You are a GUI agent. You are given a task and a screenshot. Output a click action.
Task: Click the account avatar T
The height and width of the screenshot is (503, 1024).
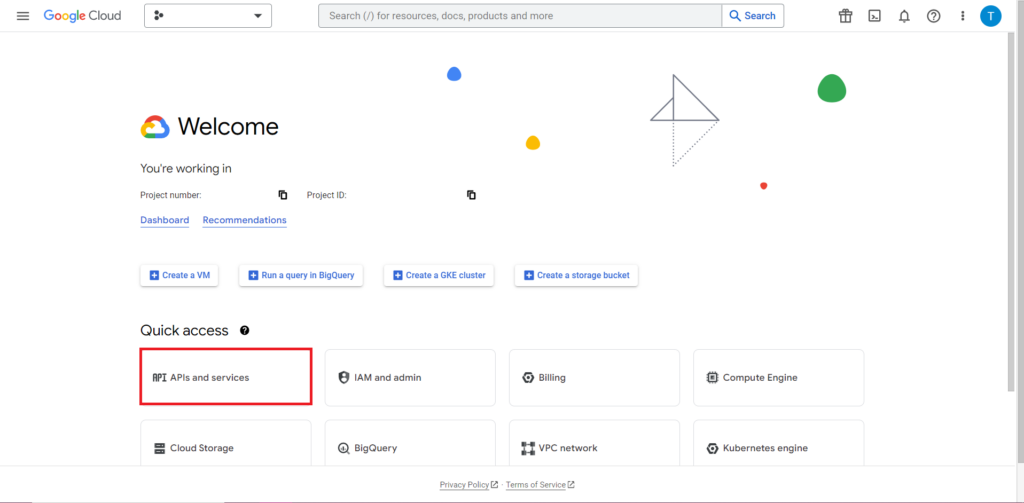(990, 16)
